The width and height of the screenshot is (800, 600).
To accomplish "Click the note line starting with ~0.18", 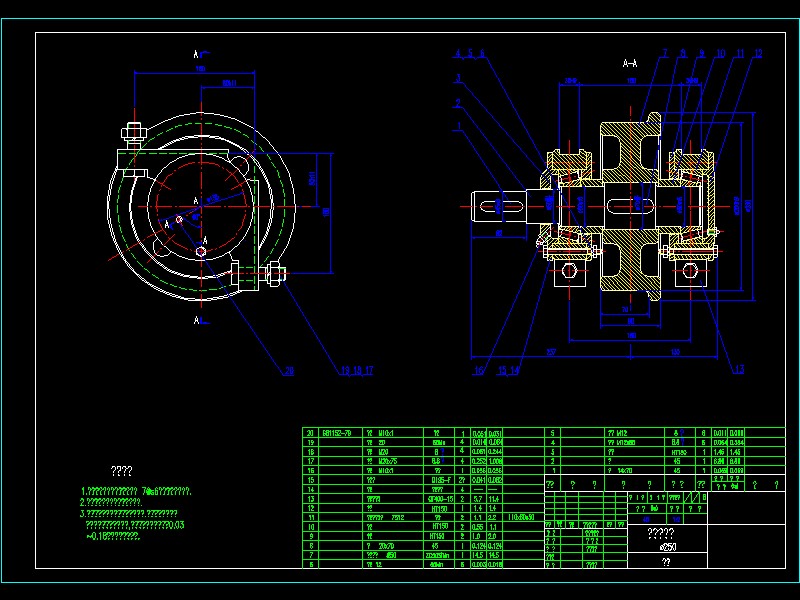I will pos(112,536).
